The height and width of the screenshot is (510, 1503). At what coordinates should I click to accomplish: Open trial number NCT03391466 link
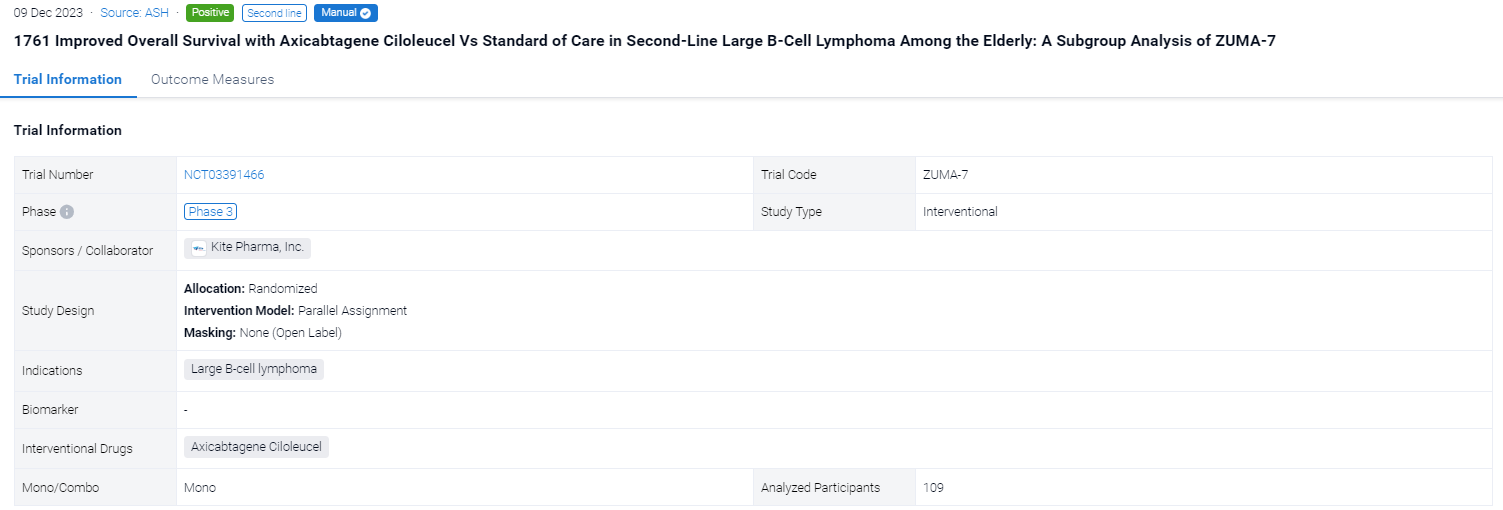coord(224,174)
